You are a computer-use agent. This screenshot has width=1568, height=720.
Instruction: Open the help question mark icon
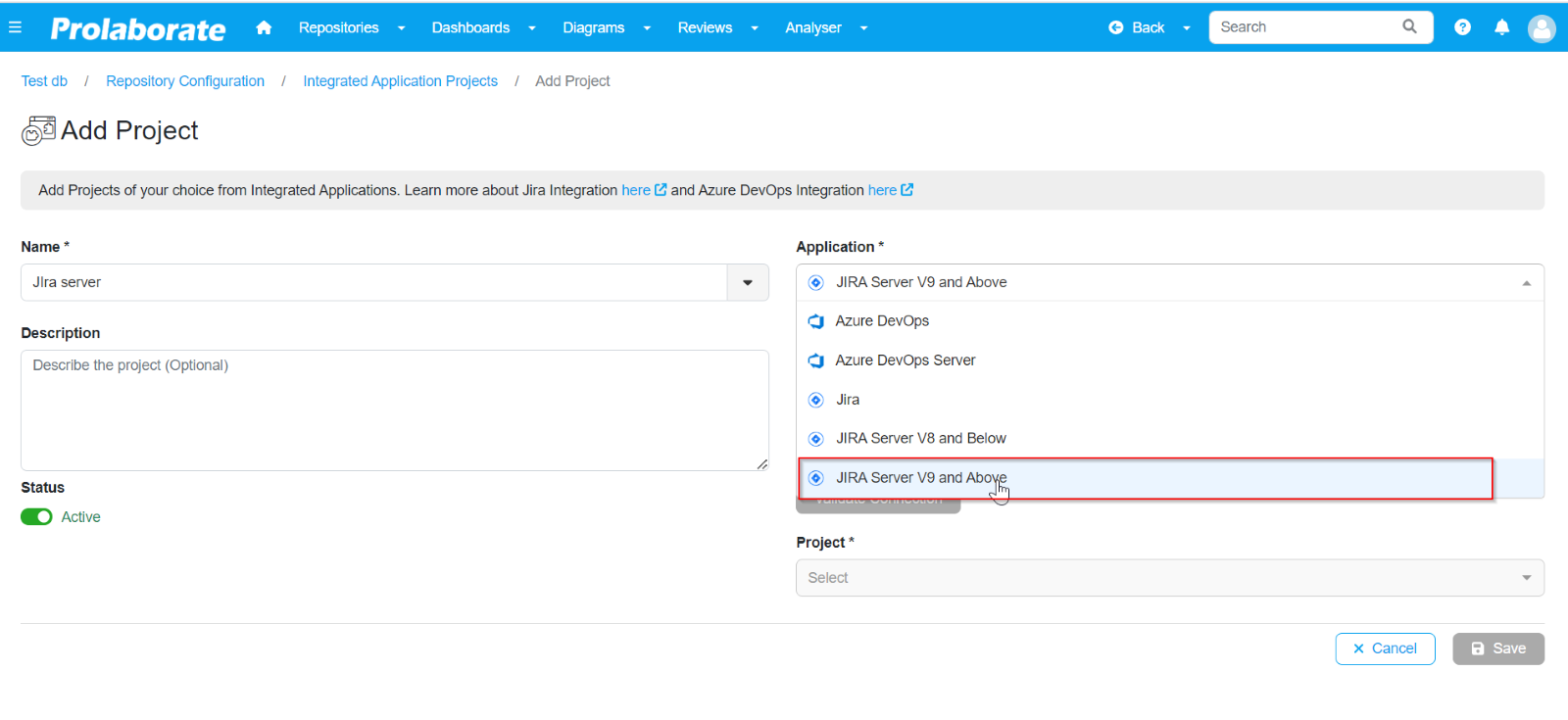click(x=1462, y=27)
